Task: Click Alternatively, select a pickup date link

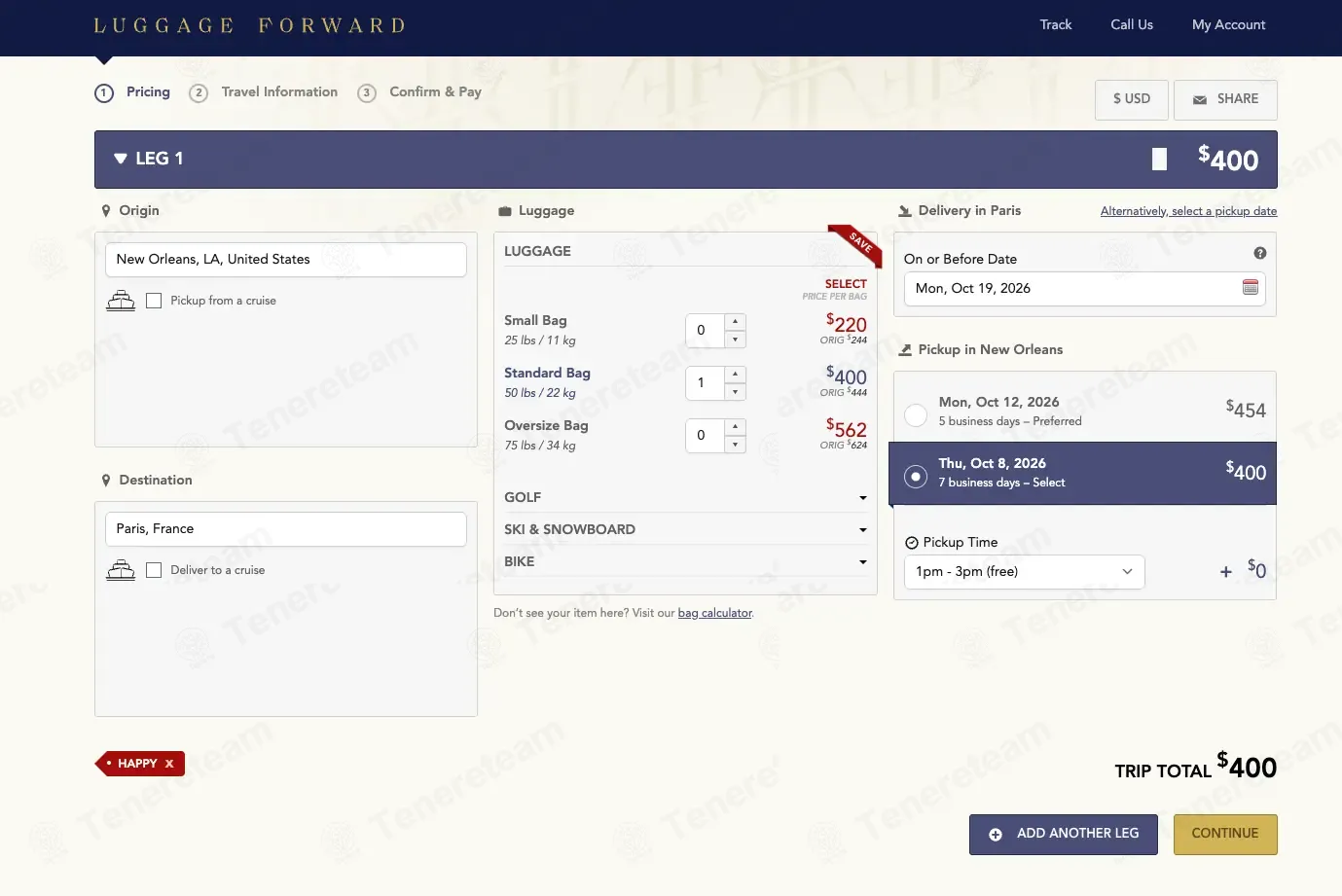Action: tap(1188, 211)
